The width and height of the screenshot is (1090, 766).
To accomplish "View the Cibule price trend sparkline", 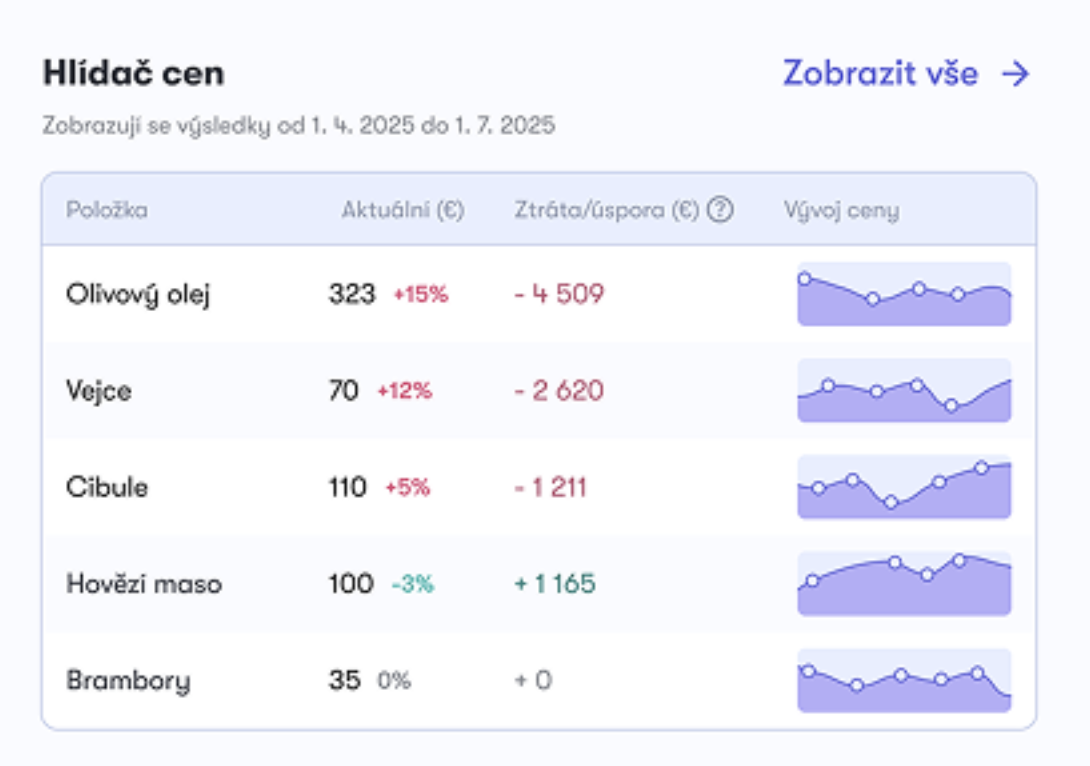I will [904, 487].
